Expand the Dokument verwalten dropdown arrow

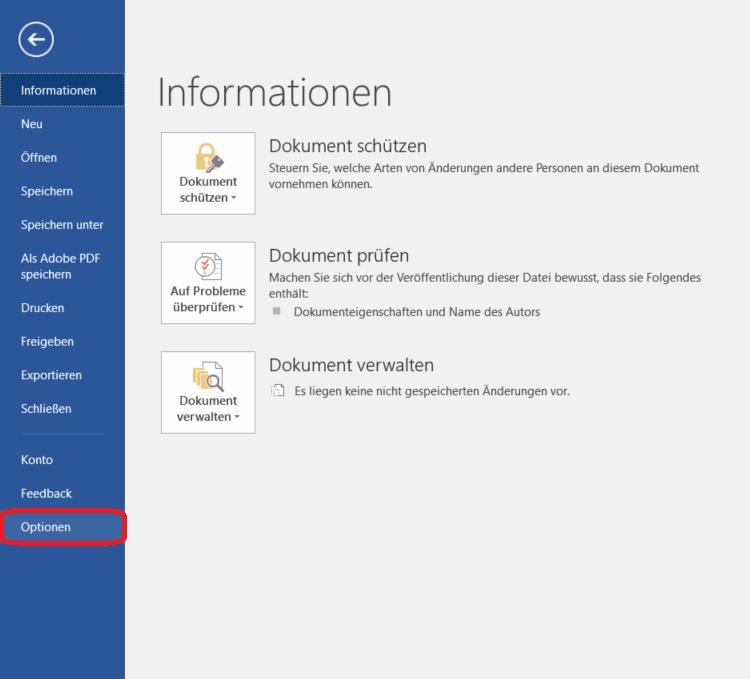coord(237,418)
